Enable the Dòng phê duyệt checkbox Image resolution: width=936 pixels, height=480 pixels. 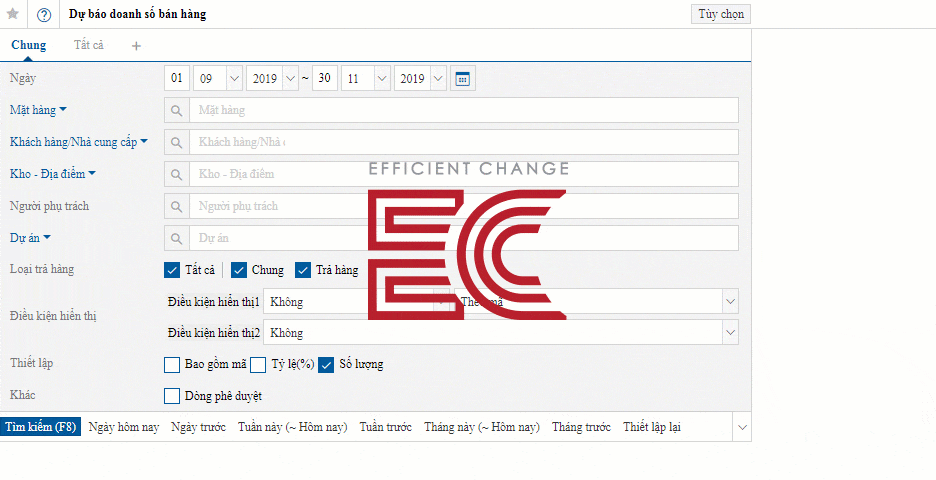[172, 396]
